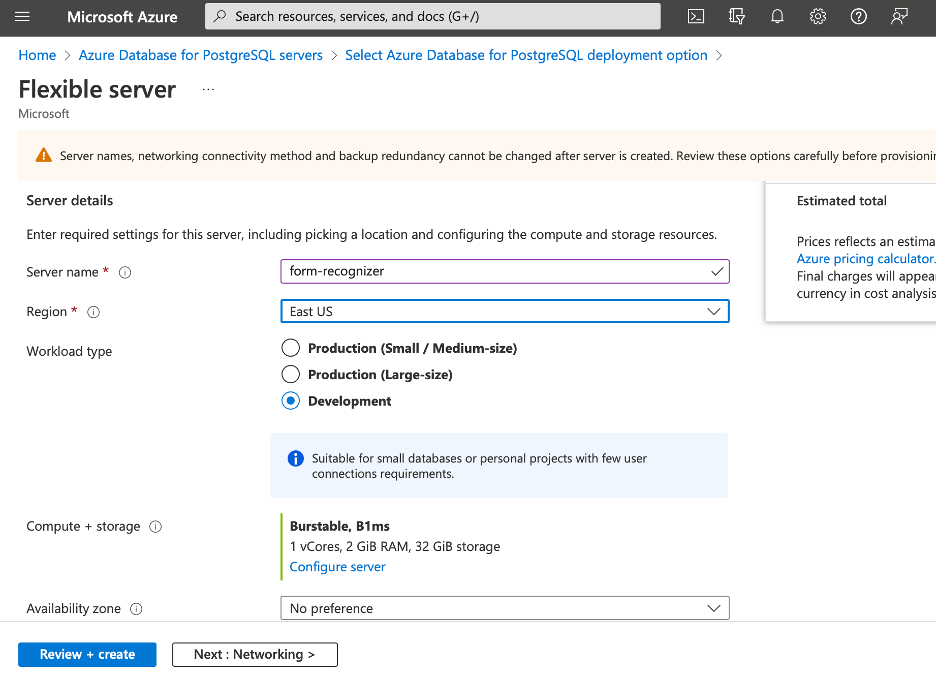Click the blue info icon in Development note
This screenshot has width=936, height=676.
(x=295, y=459)
